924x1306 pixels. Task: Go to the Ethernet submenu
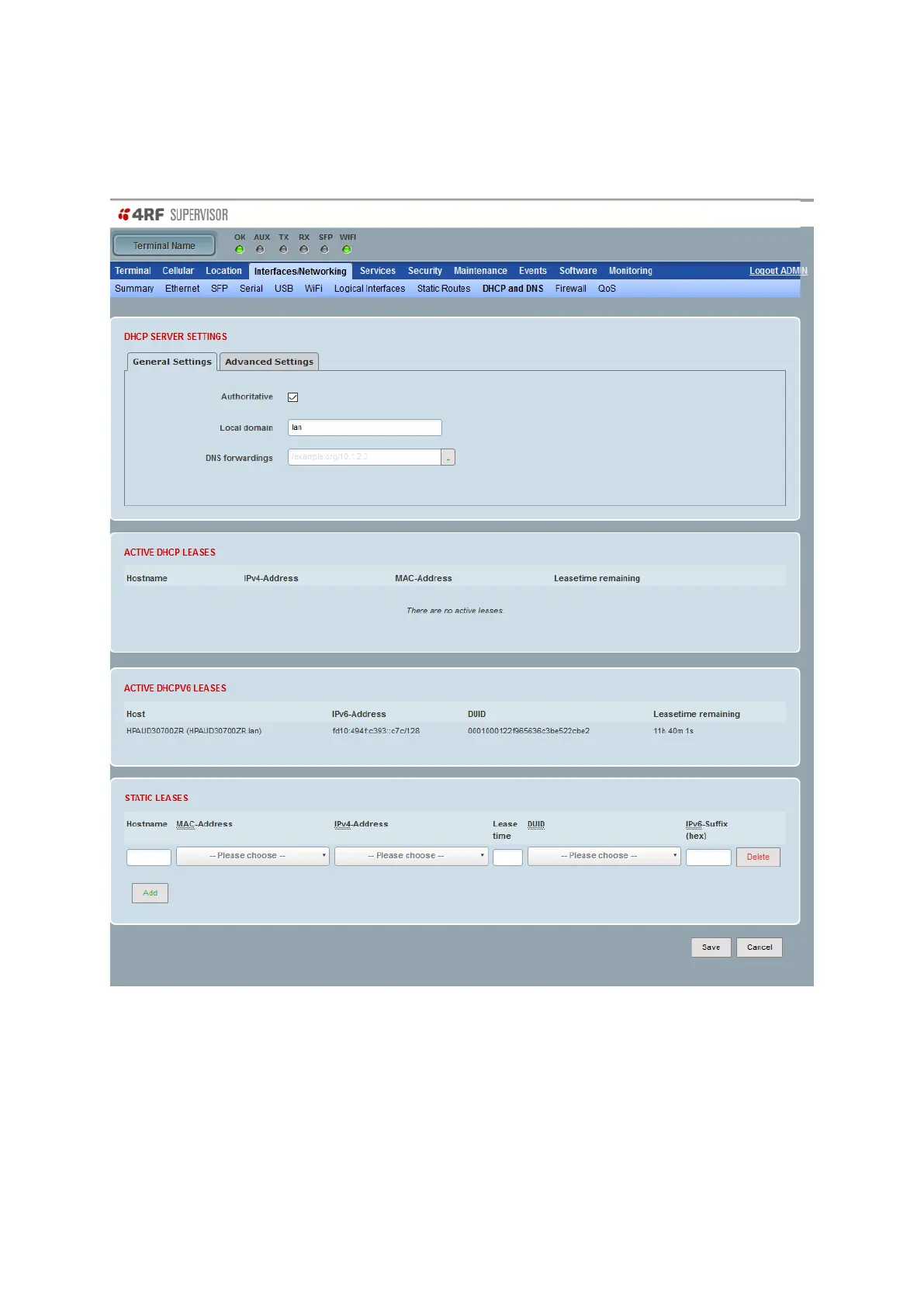click(182, 289)
